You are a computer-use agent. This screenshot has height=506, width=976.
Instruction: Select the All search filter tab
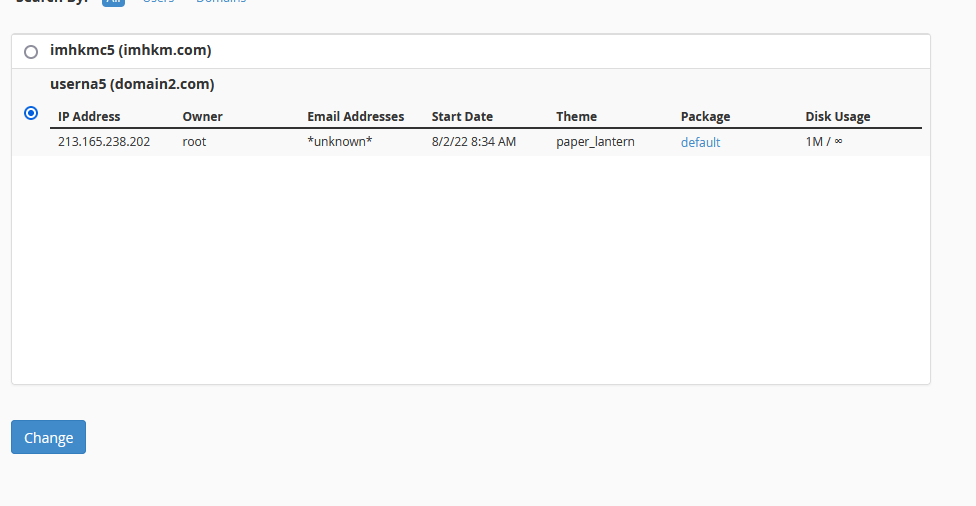(x=113, y=2)
